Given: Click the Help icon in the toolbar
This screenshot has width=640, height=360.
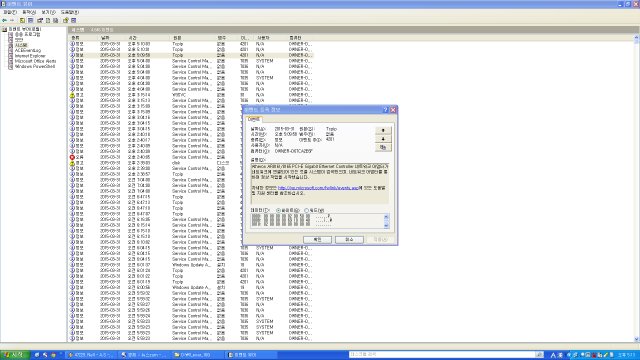Looking at the screenshot, I should 65,20.
